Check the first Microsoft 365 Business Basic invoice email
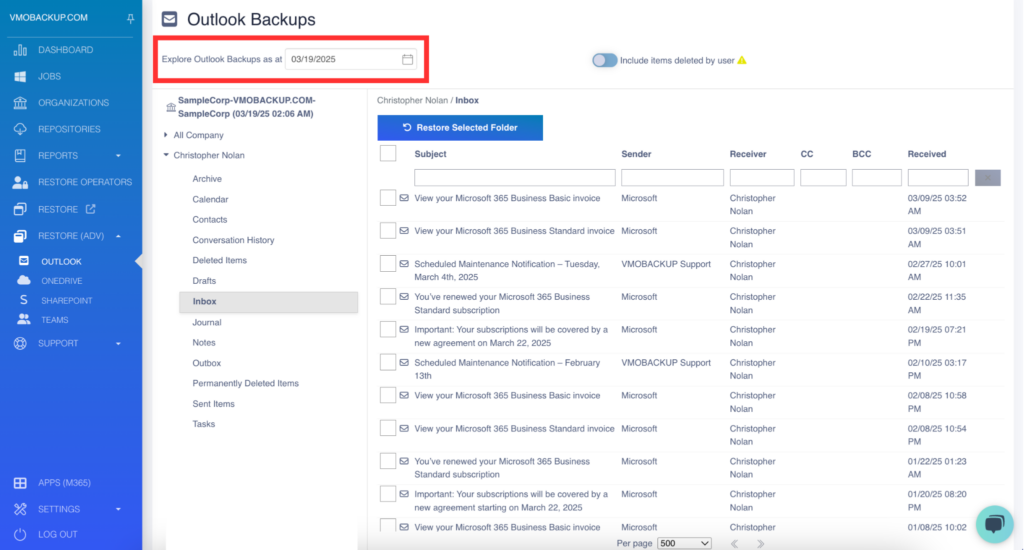Image resolution: width=1024 pixels, height=550 pixels. point(388,198)
